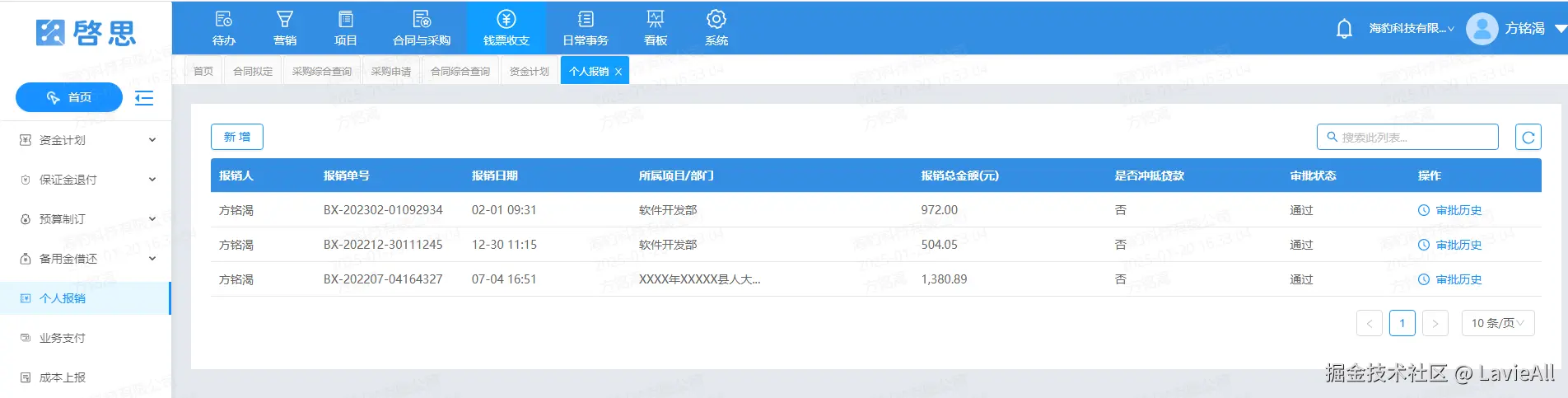Open the 日常事务 module icon
The image size is (1568, 398).
click(x=586, y=19)
